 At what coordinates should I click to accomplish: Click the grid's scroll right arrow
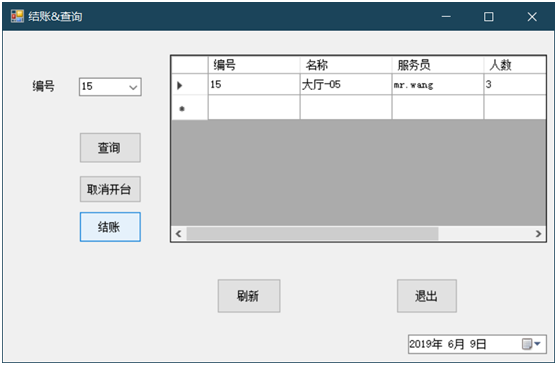(x=539, y=234)
